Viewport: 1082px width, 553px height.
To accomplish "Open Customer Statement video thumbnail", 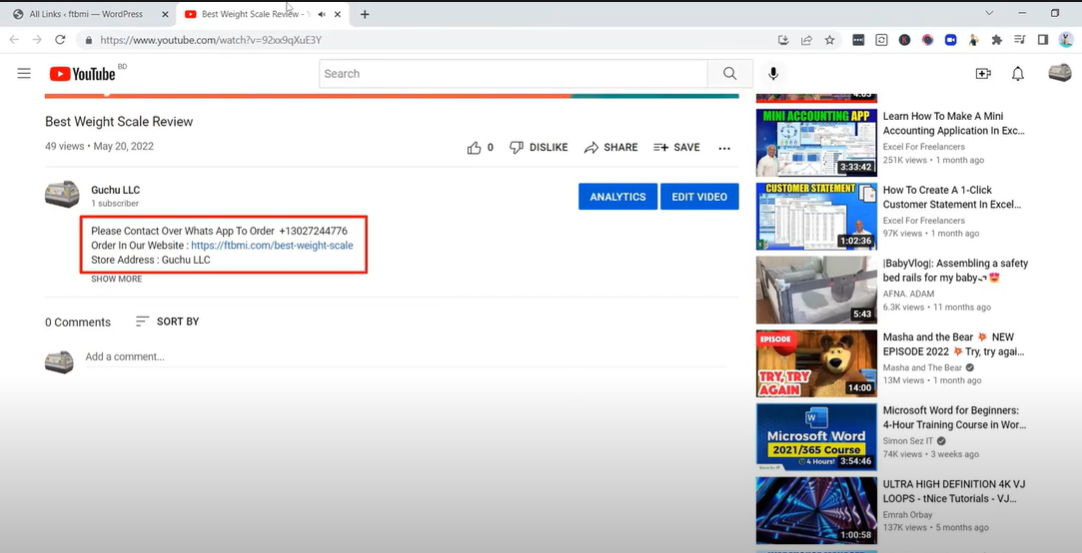I will click(816, 216).
